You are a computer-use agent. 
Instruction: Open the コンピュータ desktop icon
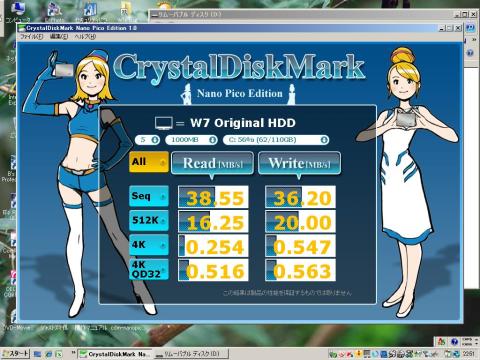click(17, 12)
